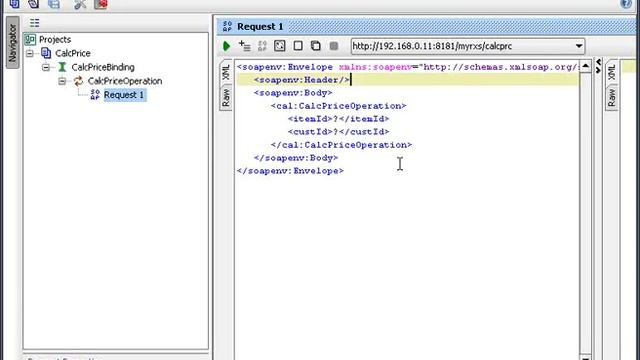Switch the request editor to Raw tab
The image size is (640, 360).
[x=226, y=98]
